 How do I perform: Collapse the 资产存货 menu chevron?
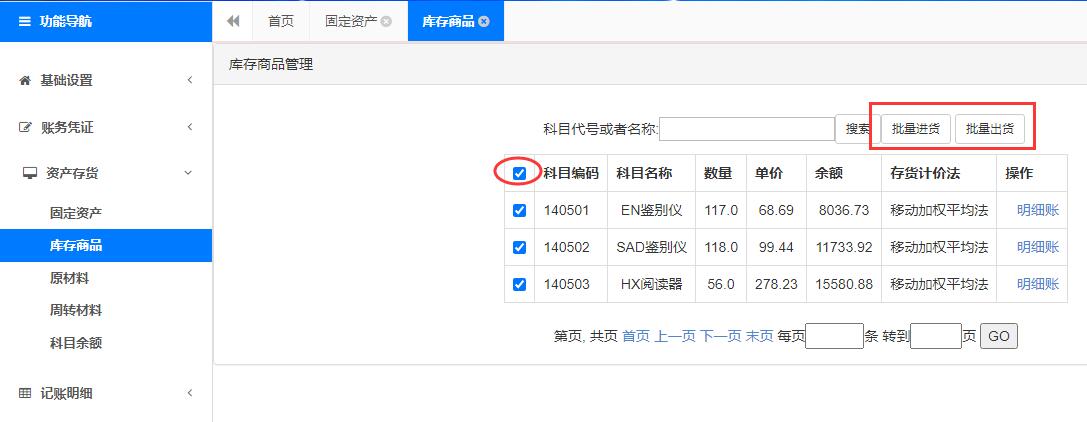[190, 173]
